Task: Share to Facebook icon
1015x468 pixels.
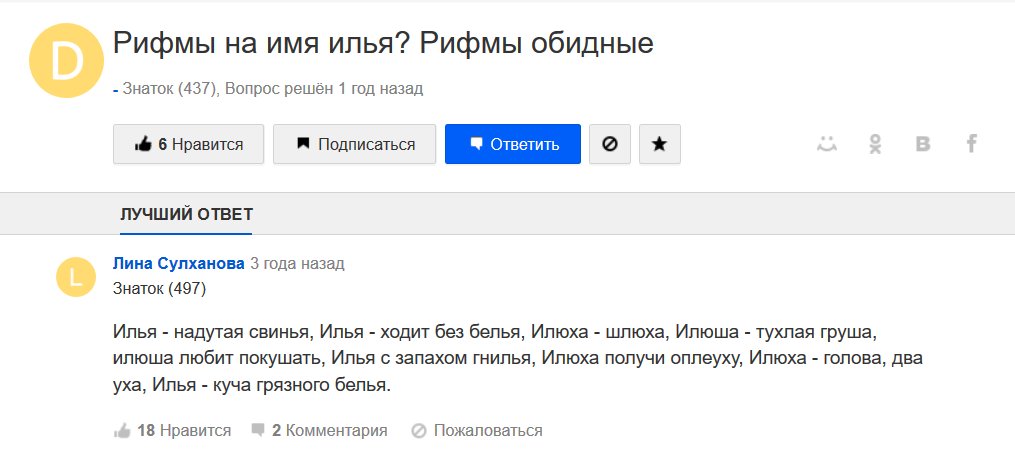Action: (x=971, y=144)
